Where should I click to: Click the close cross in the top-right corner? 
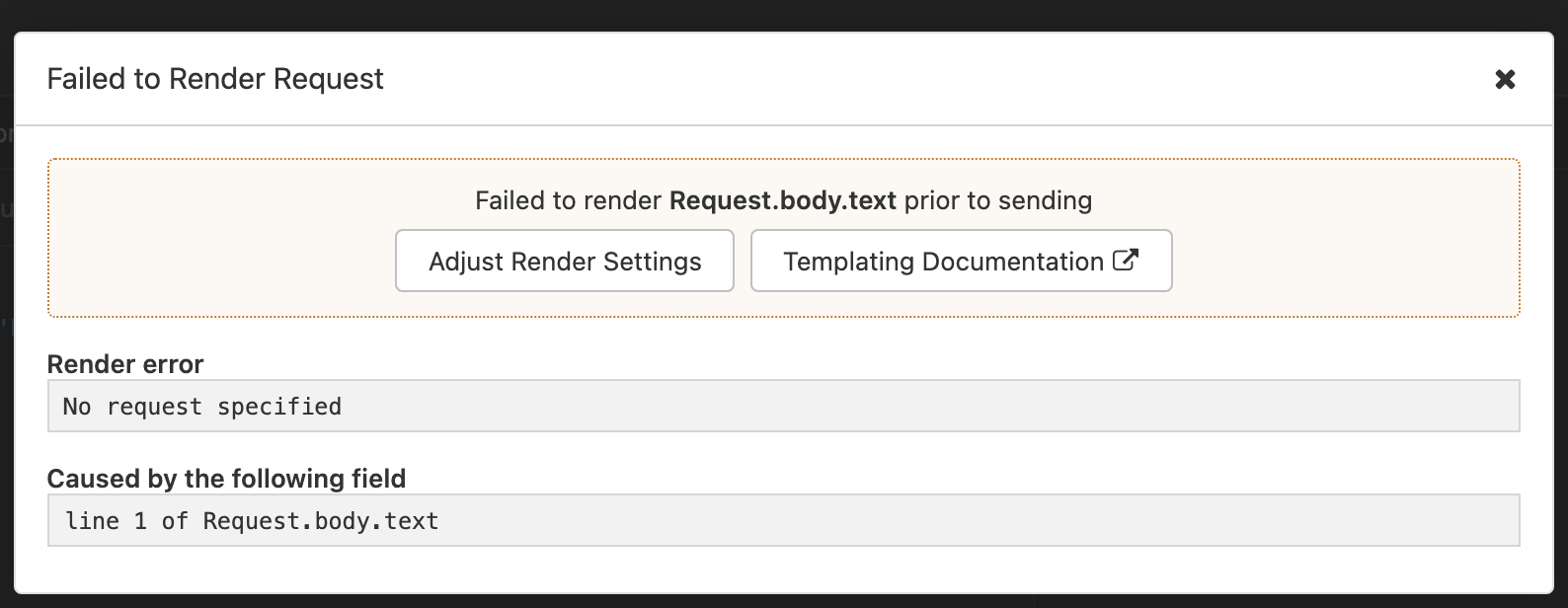point(1505,79)
